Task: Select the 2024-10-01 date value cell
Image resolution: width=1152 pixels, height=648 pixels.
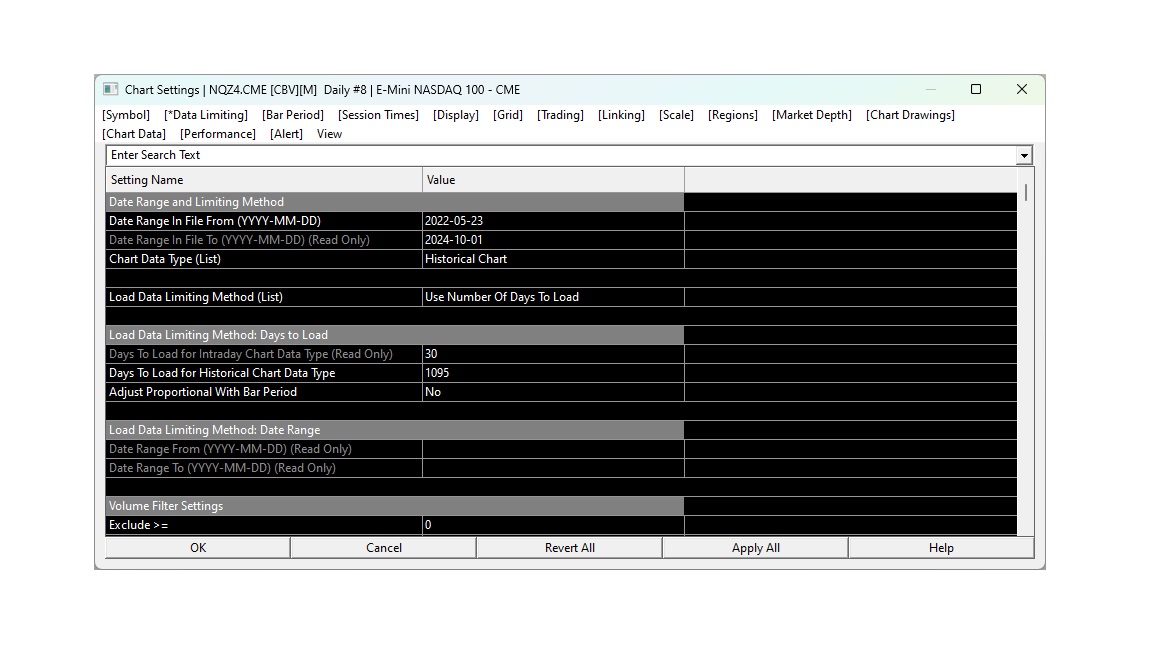Action: pyautogui.click(x=553, y=240)
